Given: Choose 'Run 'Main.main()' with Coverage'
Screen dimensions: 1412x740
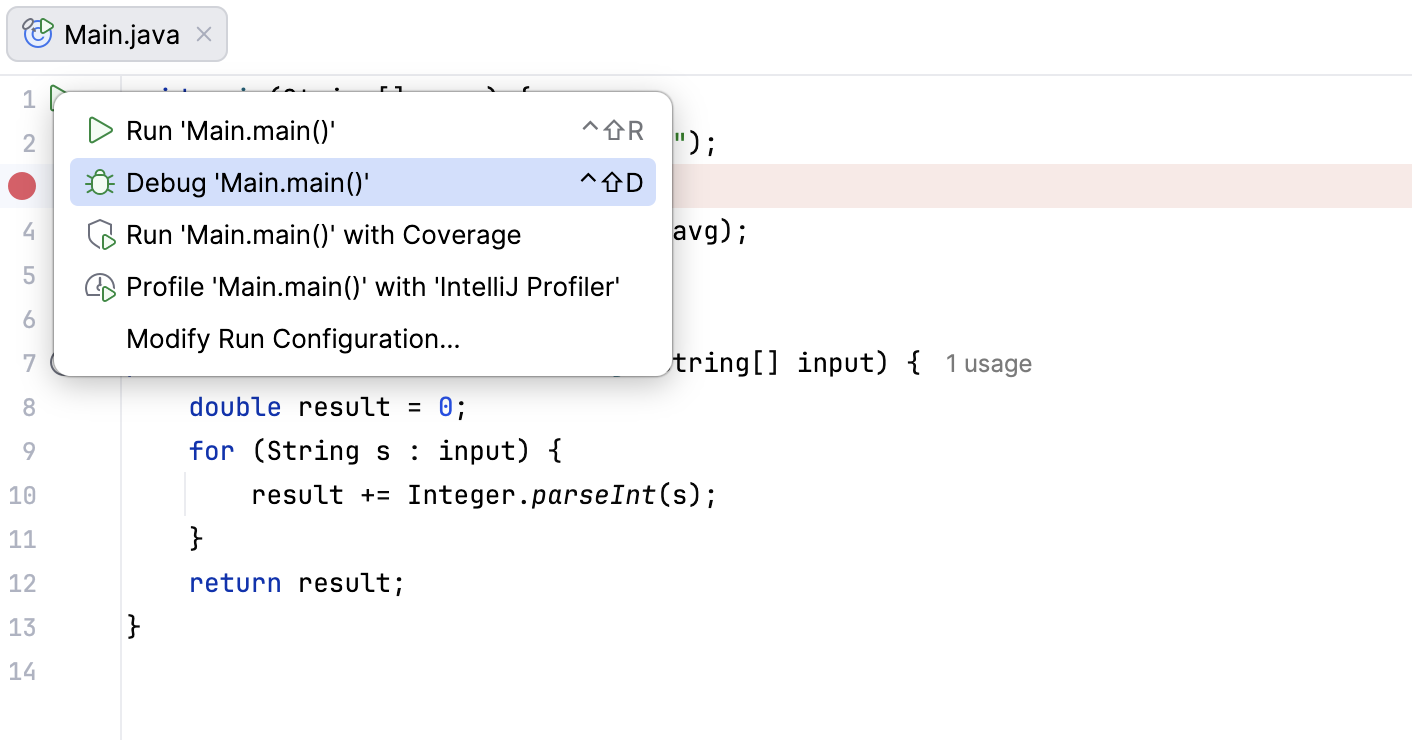Looking at the screenshot, I should coord(323,234).
